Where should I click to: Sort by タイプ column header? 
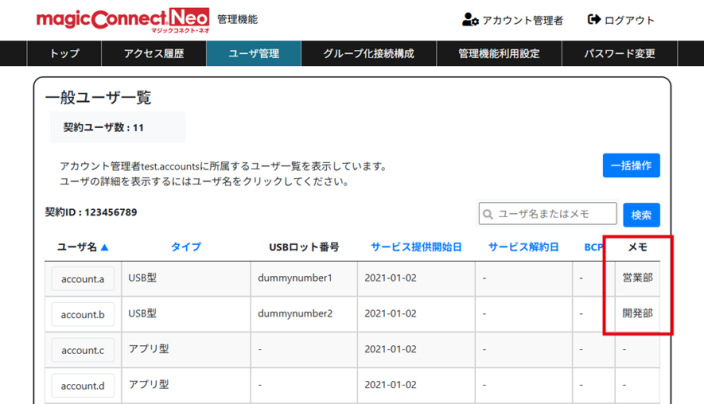(x=186, y=247)
